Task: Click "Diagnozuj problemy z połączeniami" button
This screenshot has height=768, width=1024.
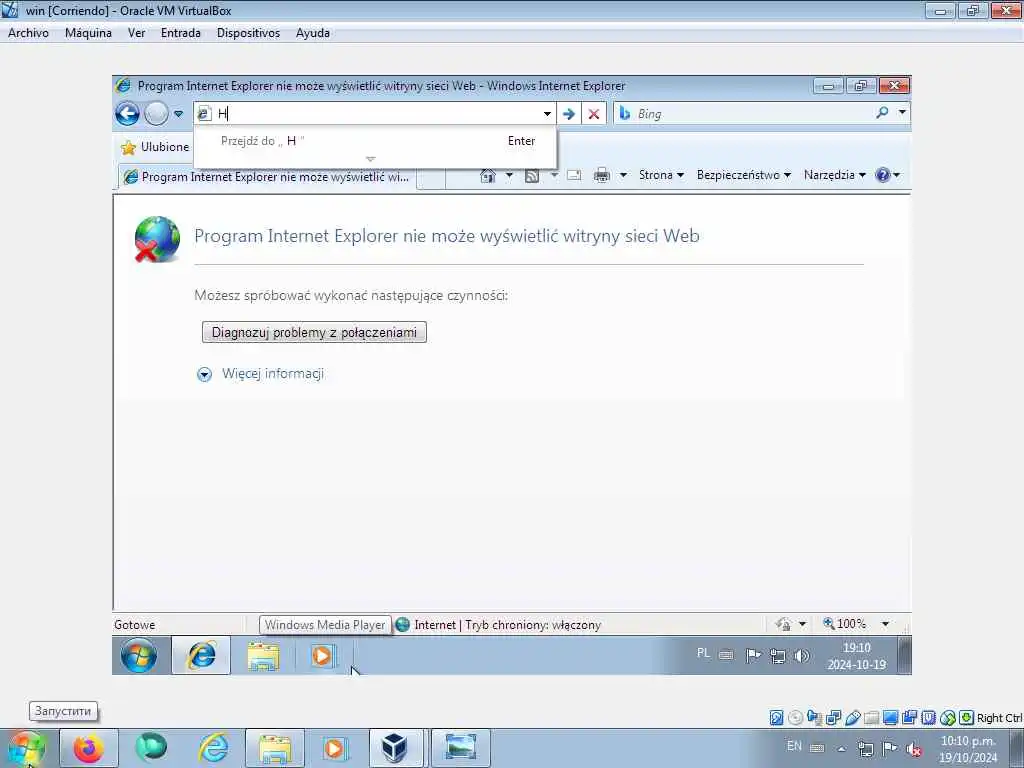Action: [x=314, y=332]
